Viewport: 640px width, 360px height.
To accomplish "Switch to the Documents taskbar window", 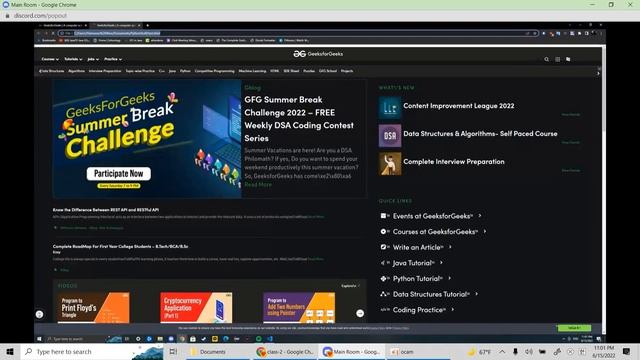I will (218, 351).
